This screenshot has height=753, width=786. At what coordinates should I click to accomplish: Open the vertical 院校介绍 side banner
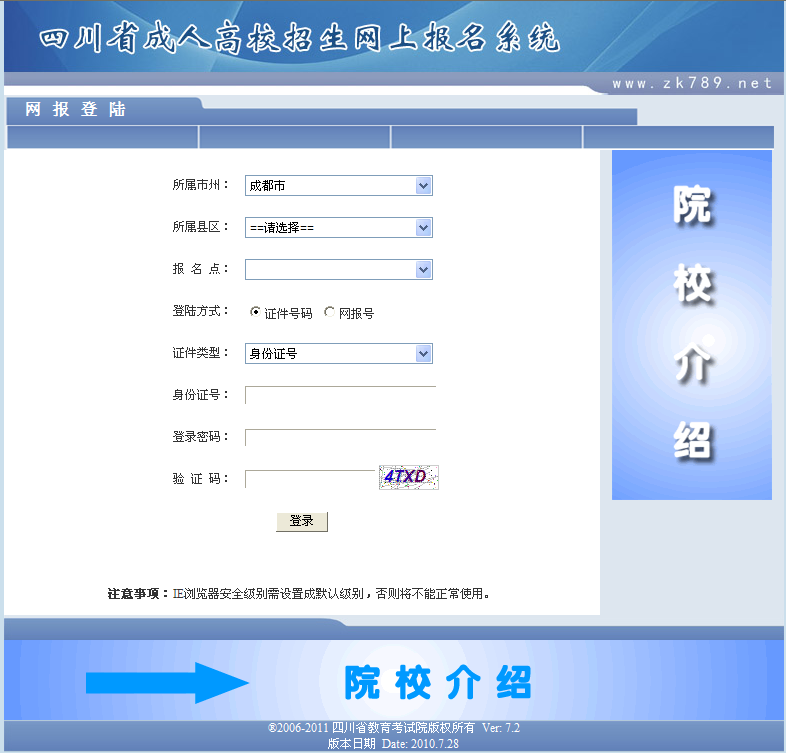coord(691,325)
